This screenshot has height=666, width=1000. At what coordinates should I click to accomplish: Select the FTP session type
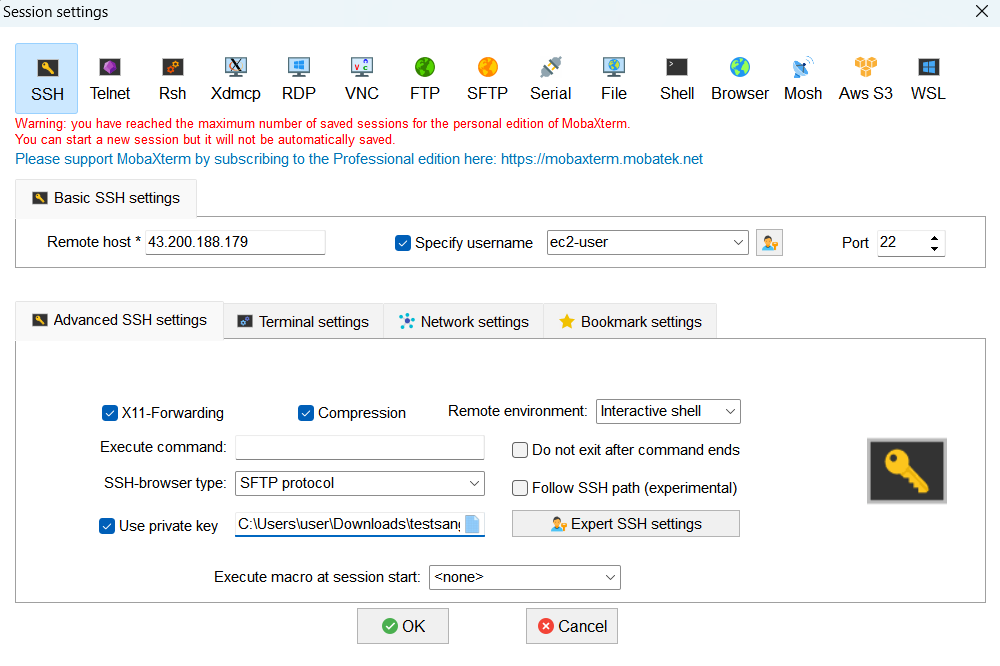tap(425, 78)
